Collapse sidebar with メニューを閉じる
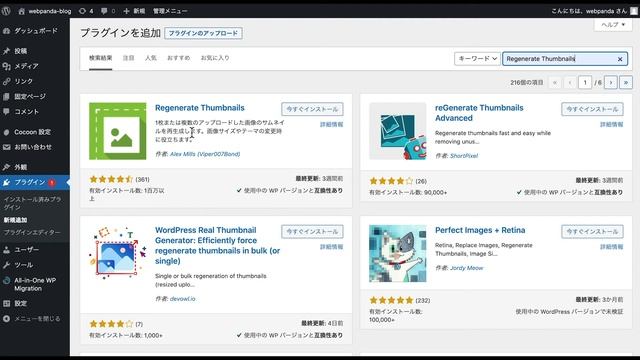The width and height of the screenshot is (640, 360). coord(33,318)
